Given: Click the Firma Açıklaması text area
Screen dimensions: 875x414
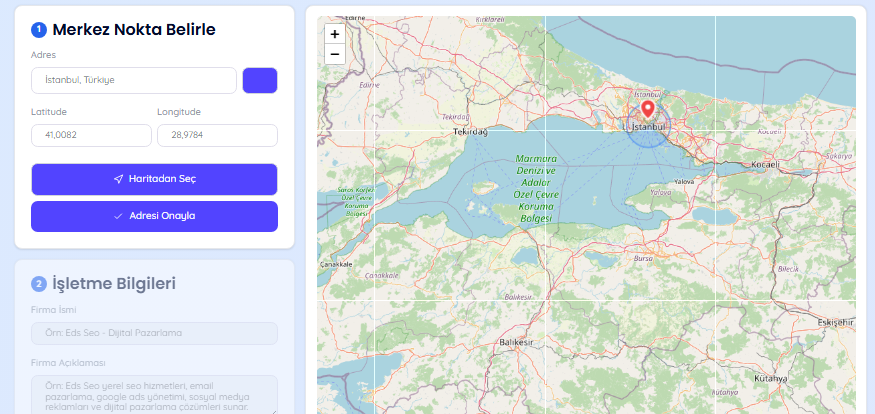Looking at the screenshot, I should pyautogui.click(x=154, y=394).
